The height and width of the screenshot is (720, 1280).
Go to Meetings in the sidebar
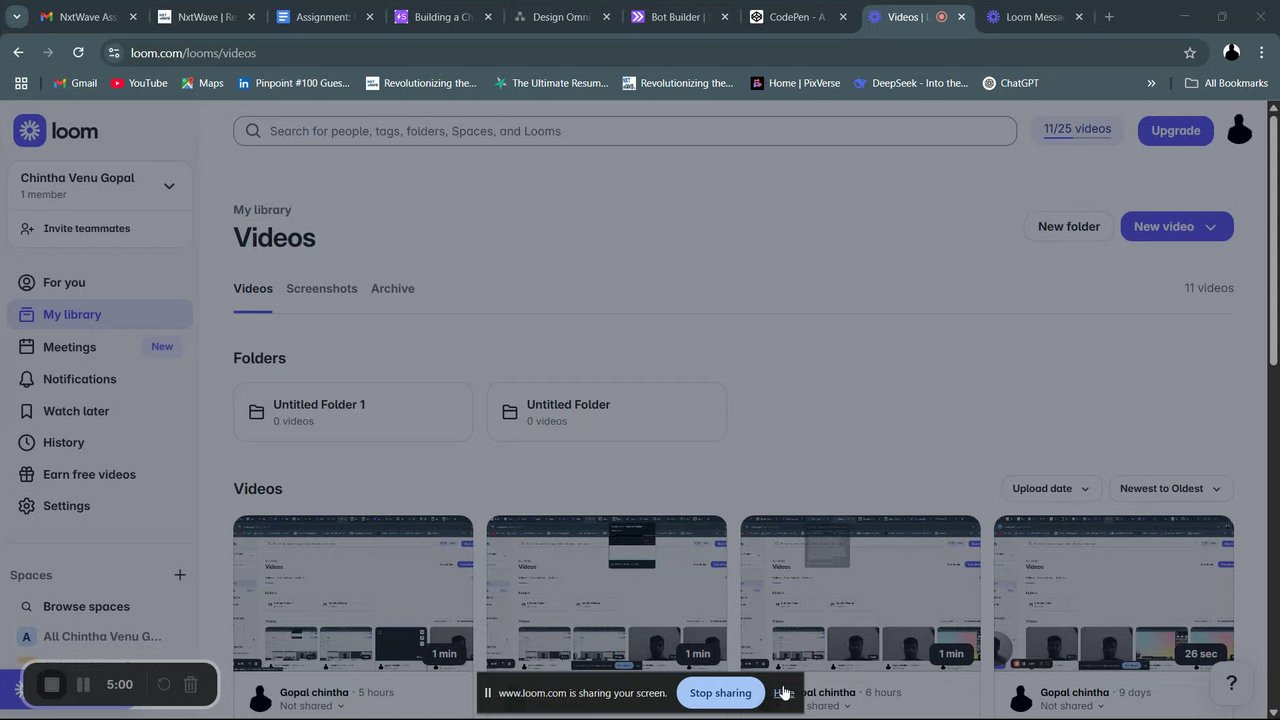point(100,347)
